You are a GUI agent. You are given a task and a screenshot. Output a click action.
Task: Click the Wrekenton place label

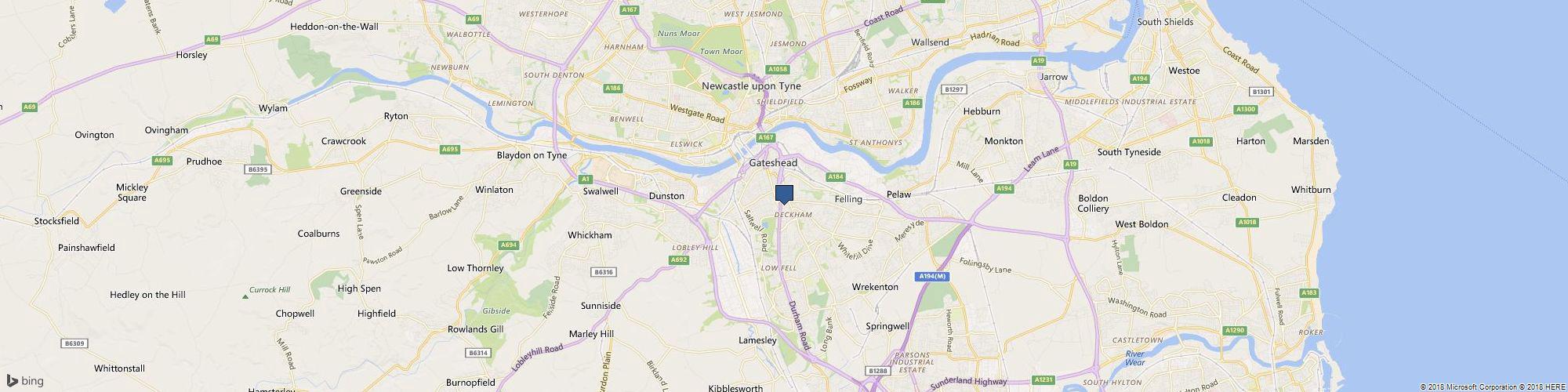[x=875, y=287]
